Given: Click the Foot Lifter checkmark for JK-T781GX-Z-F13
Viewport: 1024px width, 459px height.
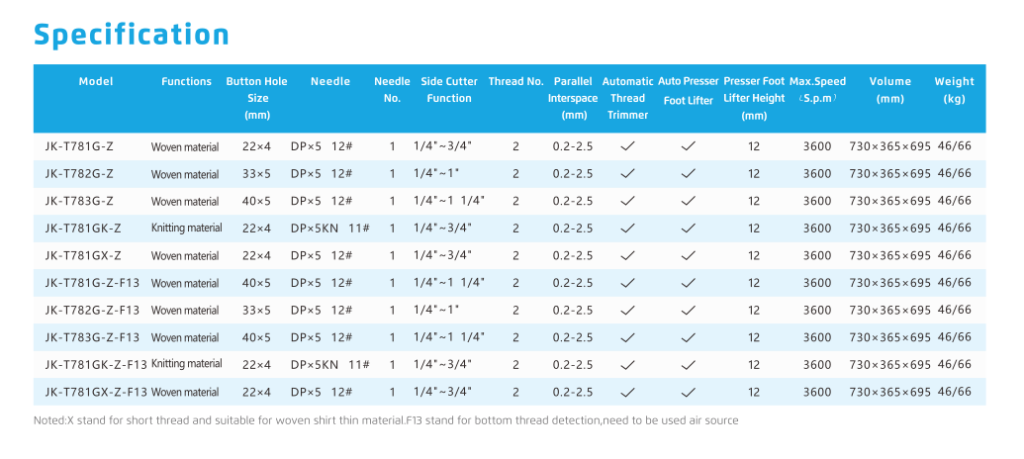Looking at the screenshot, I should [x=688, y=392].
